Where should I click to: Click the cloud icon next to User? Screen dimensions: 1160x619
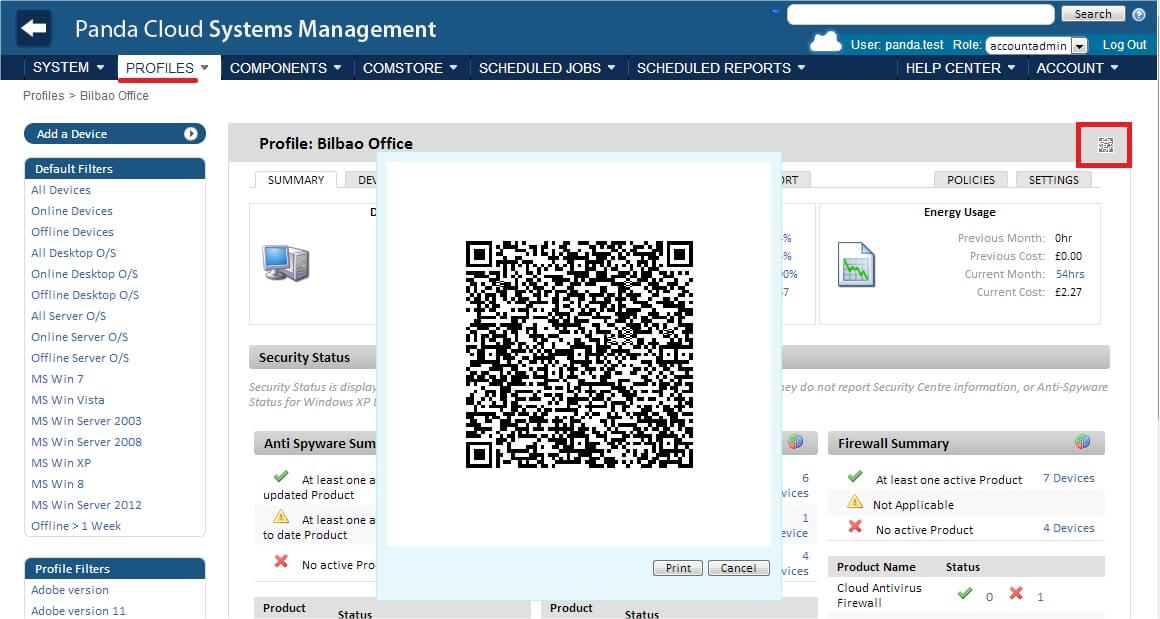pos(826,42)
